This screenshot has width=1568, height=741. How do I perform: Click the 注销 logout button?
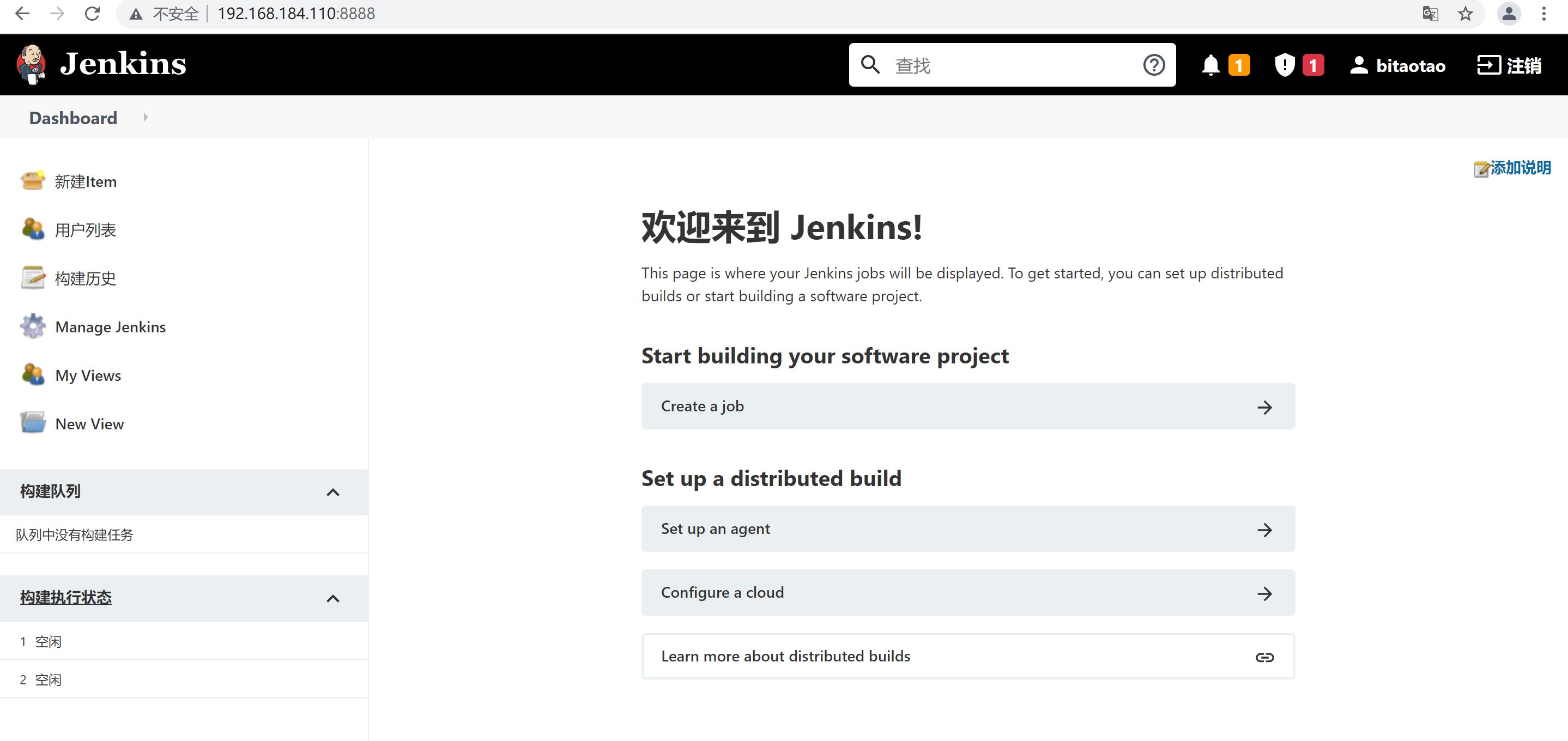1509,65
